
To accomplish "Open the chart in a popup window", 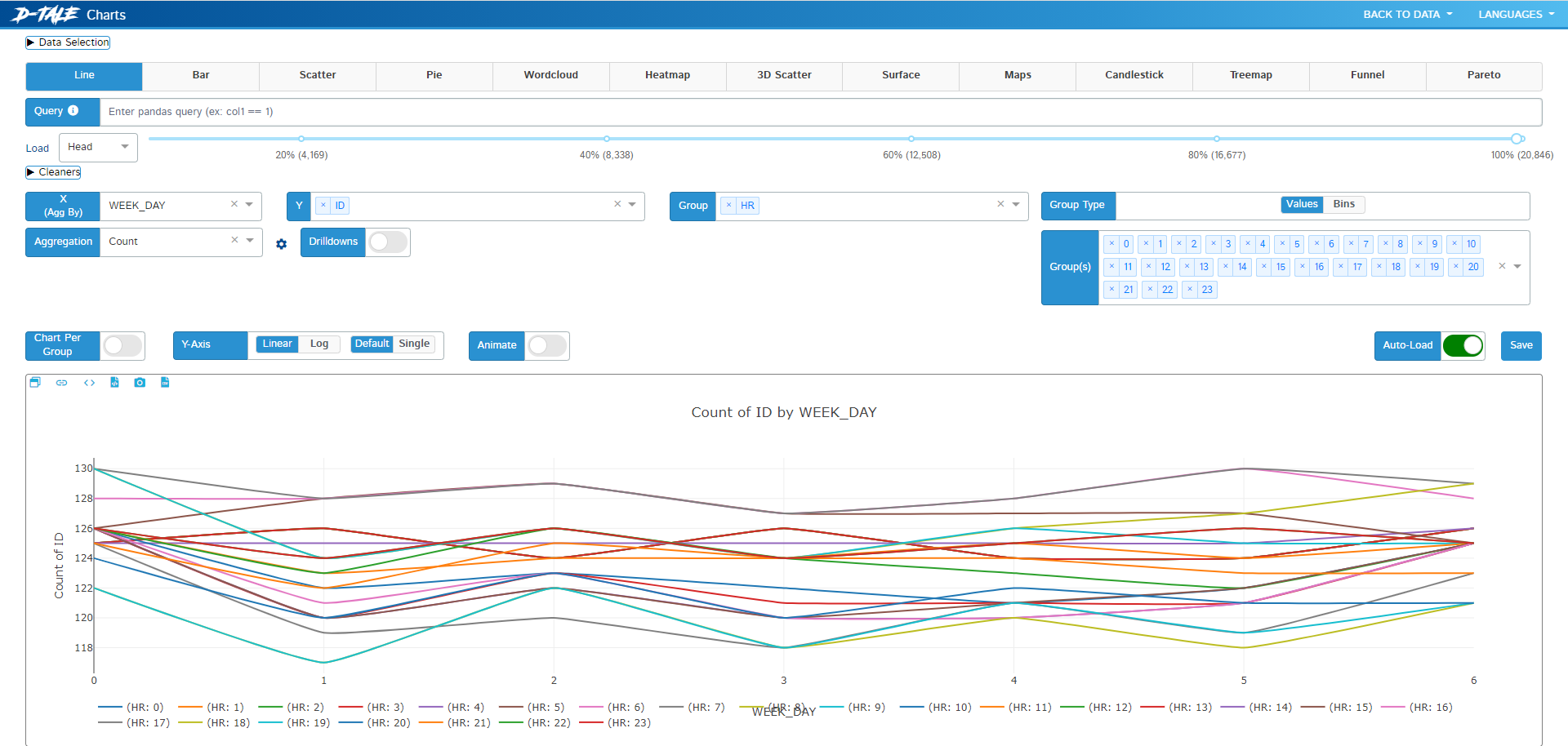I will tap(34, 382).
